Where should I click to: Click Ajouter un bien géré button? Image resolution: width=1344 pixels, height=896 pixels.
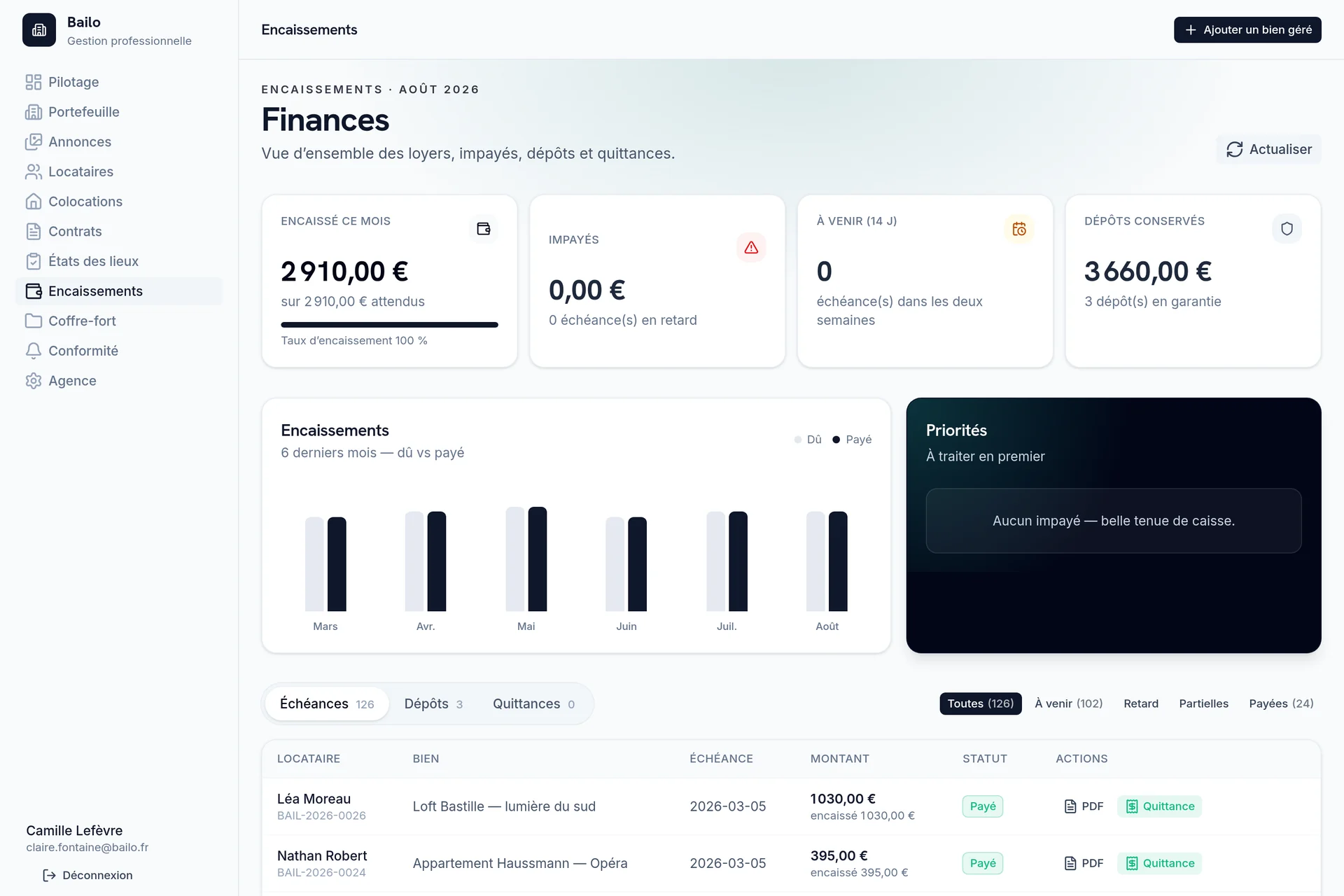pyautogui.click(x=1247, y=30)
